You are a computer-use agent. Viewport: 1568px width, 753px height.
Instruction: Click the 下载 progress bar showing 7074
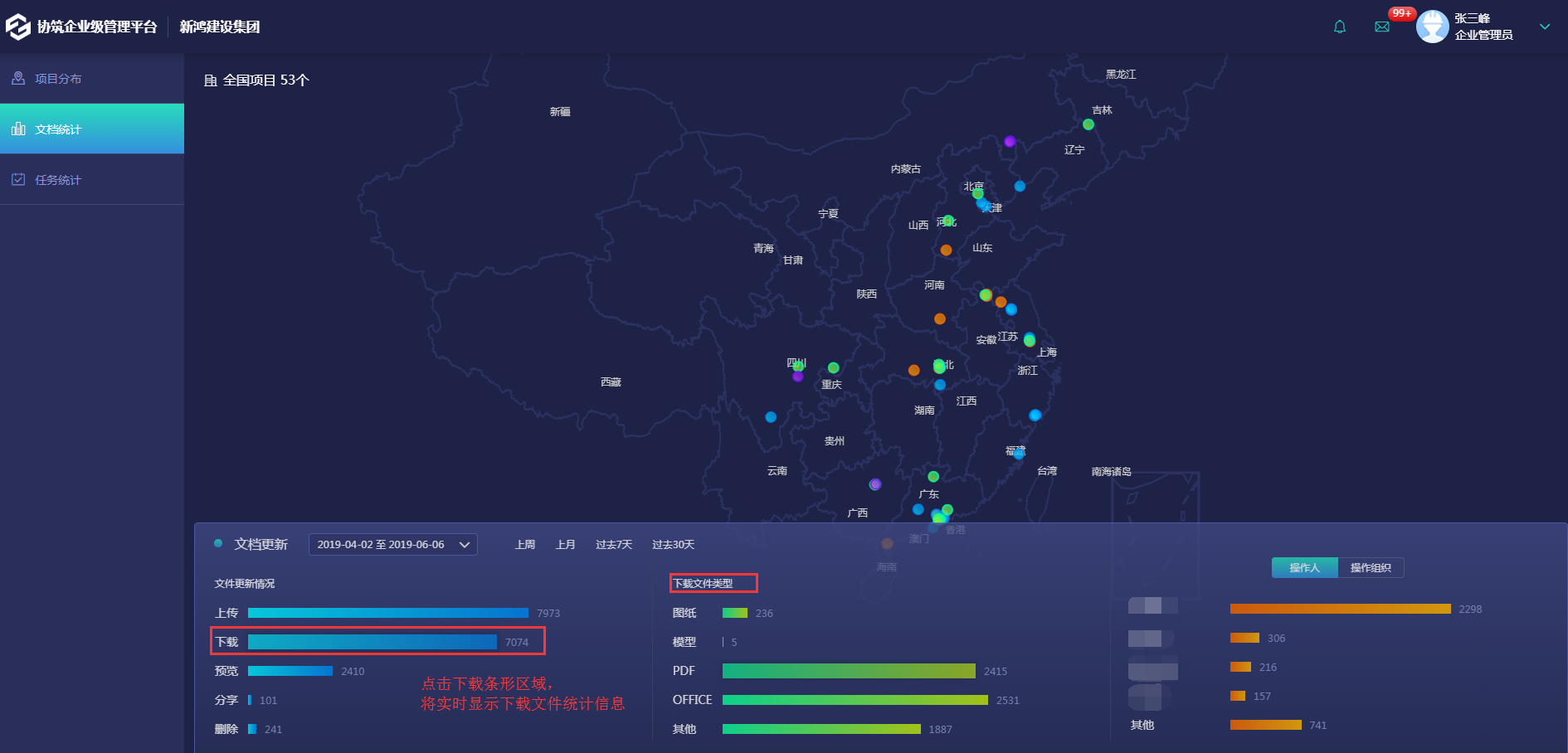371,641
